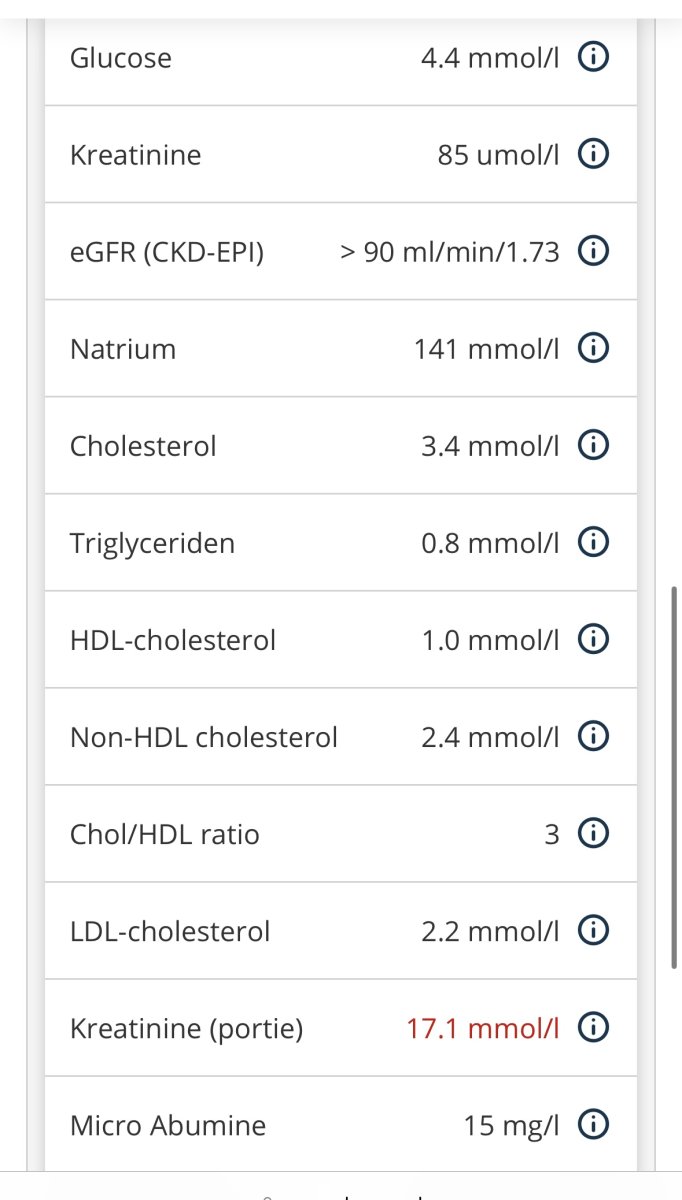The height and width of the screenshot is (1200, 682).
Task: Show info for Chol/HDL ratio
Action: click(x=594, y=834)
